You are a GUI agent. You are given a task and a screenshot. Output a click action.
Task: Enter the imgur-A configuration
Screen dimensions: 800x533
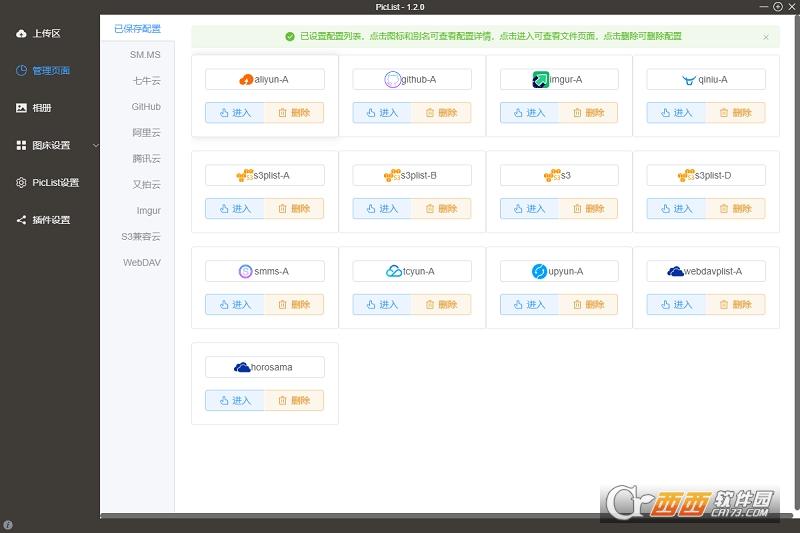coord(529,113)
